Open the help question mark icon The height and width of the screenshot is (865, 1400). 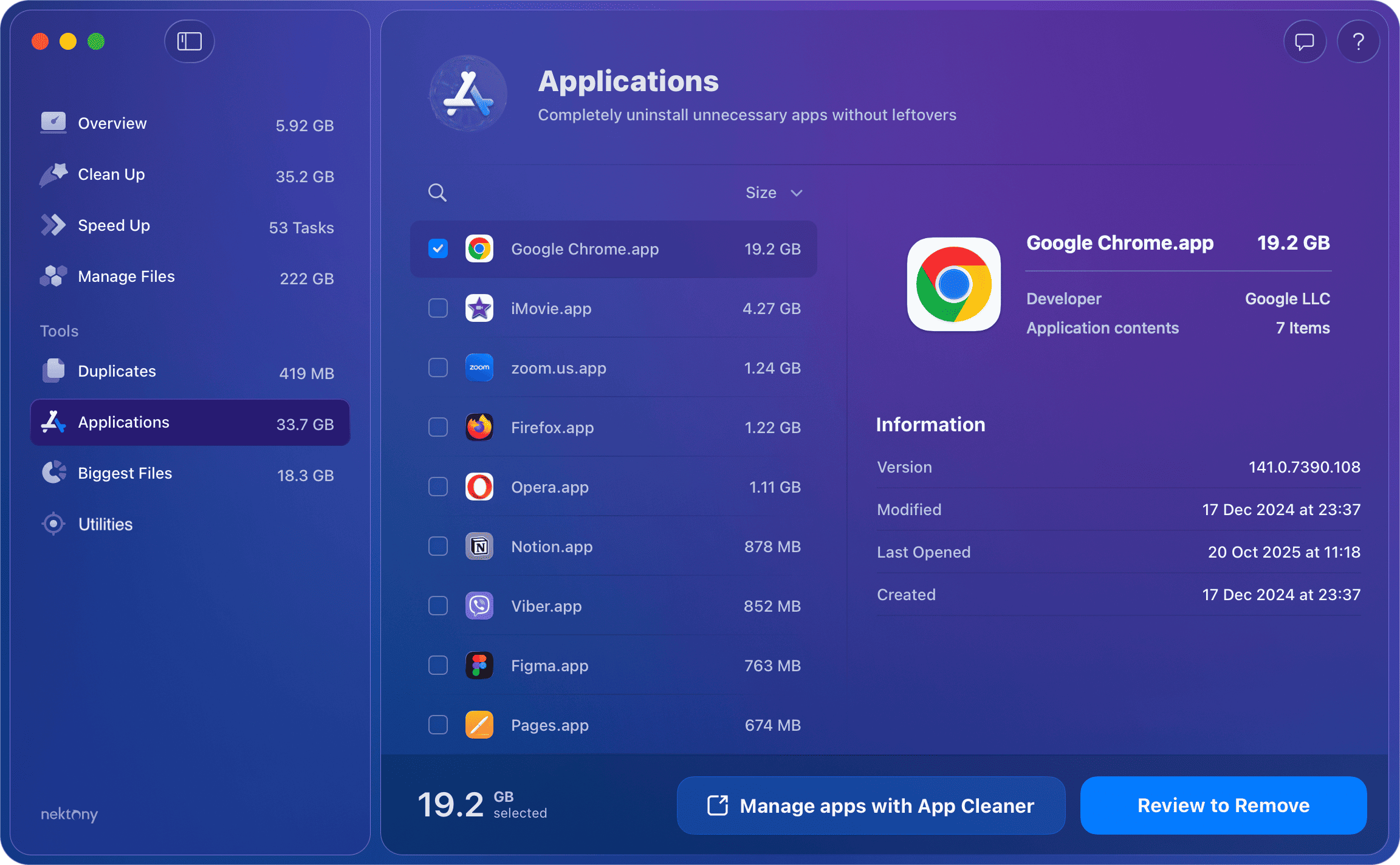point(1359,41)
